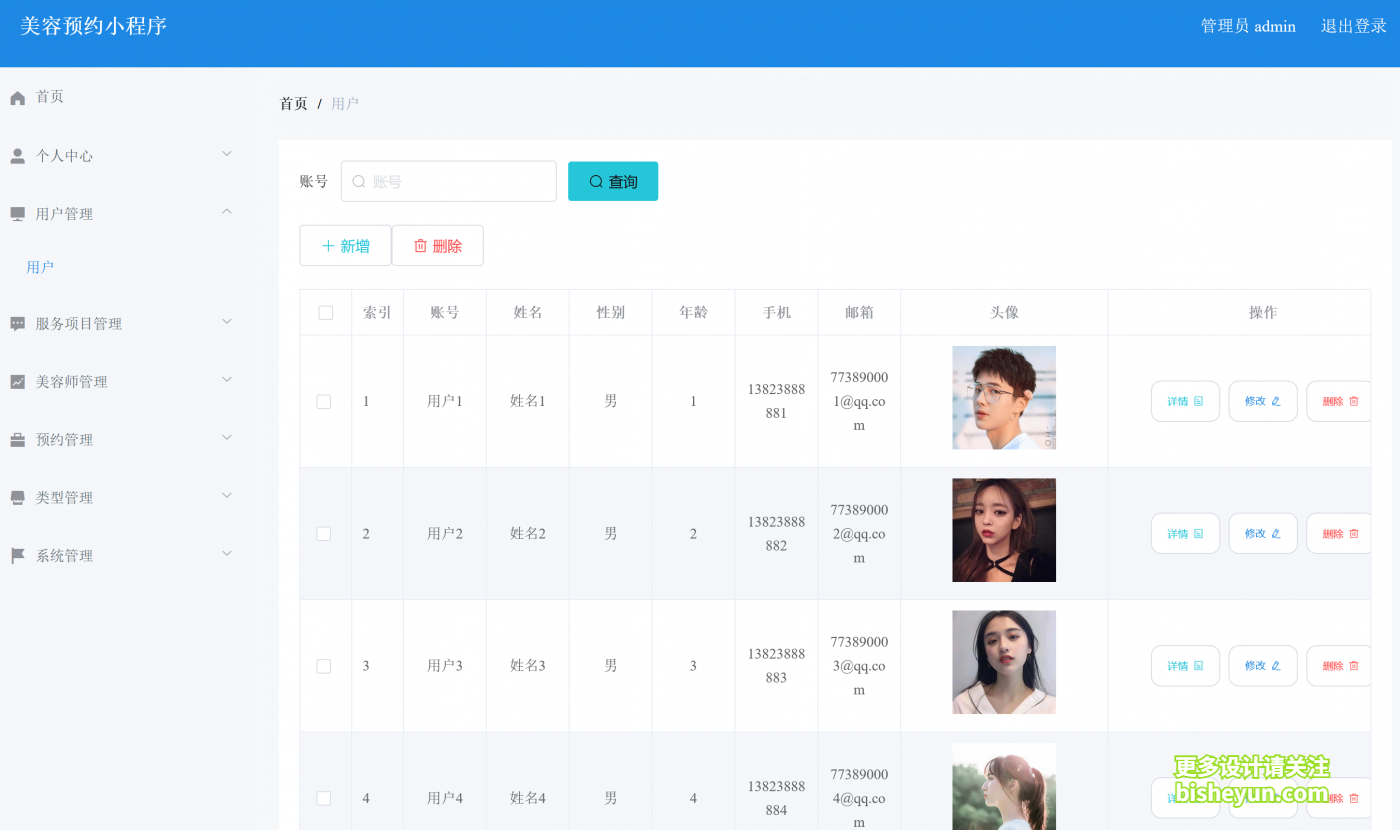The width and height of the screenshot is (1400, 830).
Task: Click the trash icon on top 删除 button
Action: [420, 246]
